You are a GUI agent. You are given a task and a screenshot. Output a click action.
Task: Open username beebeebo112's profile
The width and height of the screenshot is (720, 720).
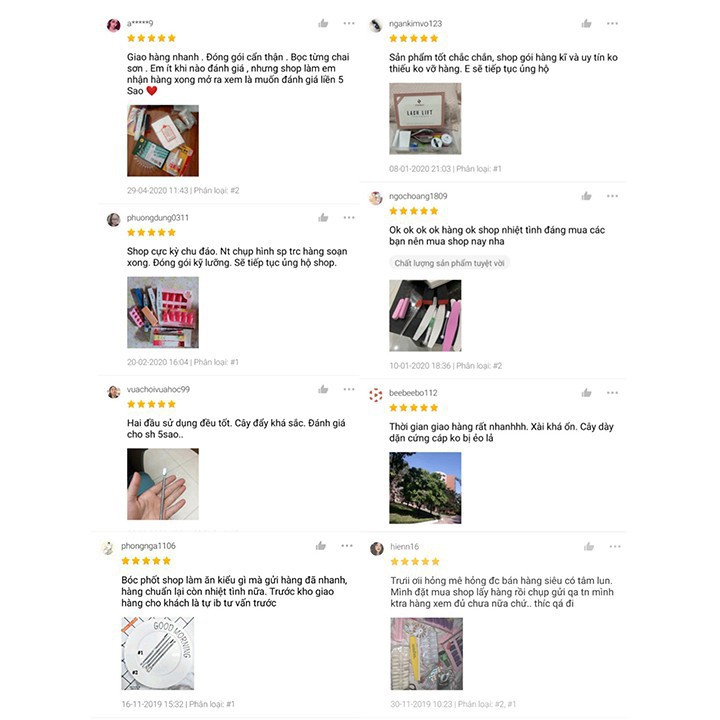point(413,393)
